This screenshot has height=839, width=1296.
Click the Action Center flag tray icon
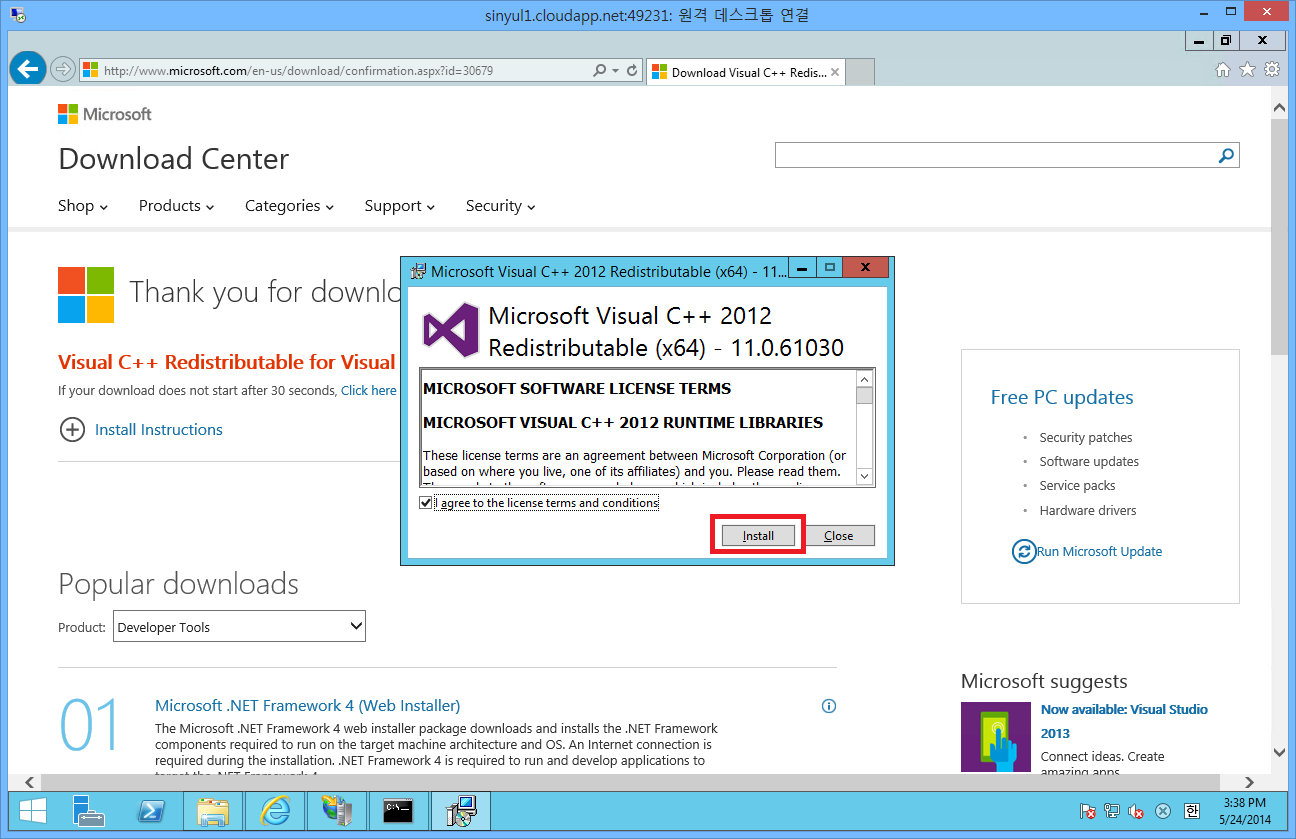click(x=1088, y=811)
